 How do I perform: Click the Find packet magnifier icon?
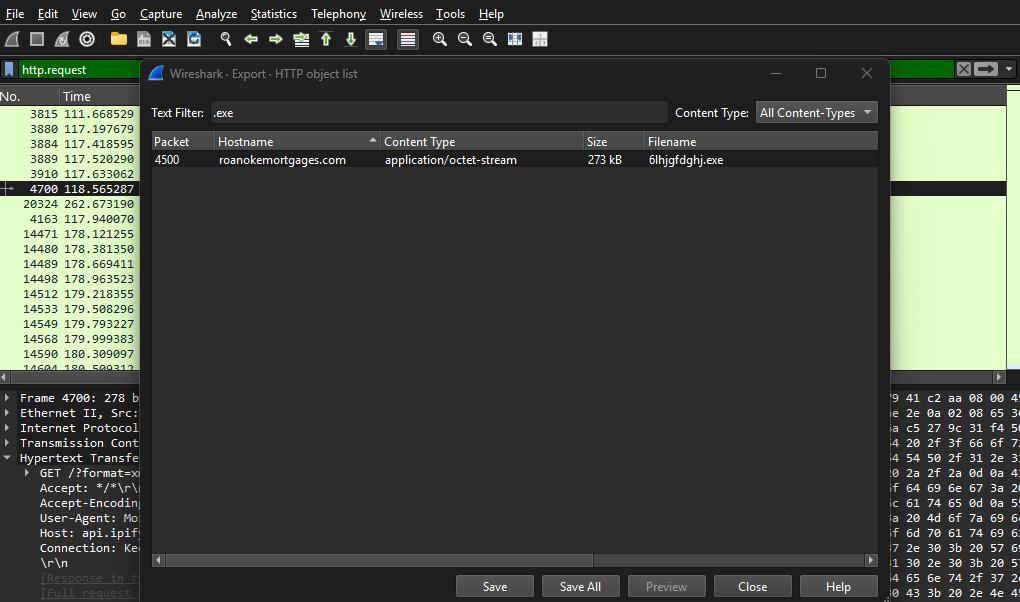226,39
